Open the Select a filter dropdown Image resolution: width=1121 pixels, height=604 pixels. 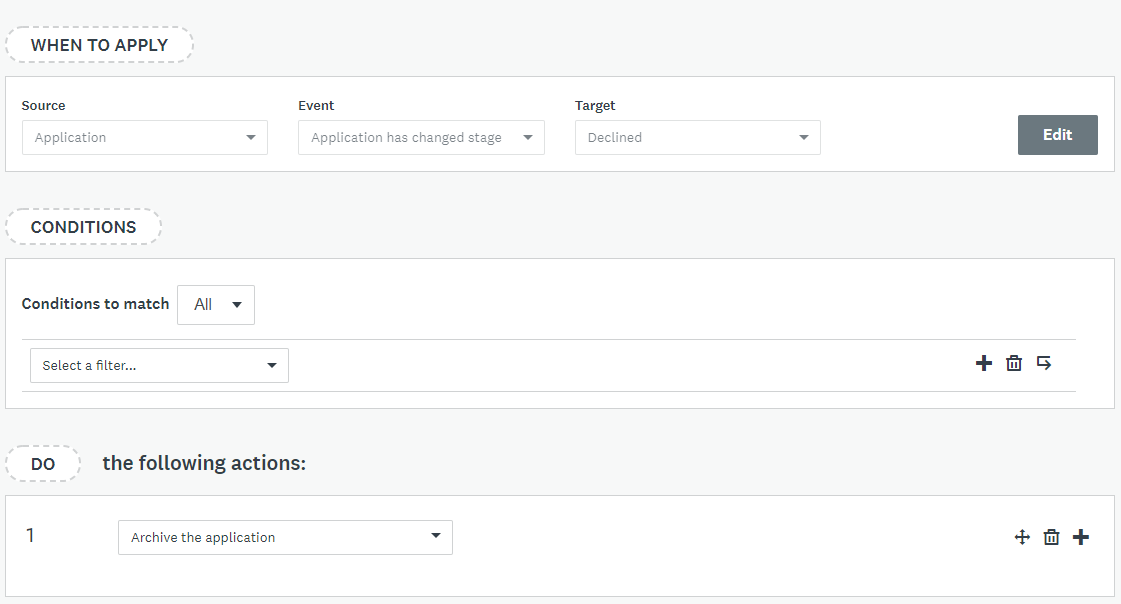[x=159, y=365]
